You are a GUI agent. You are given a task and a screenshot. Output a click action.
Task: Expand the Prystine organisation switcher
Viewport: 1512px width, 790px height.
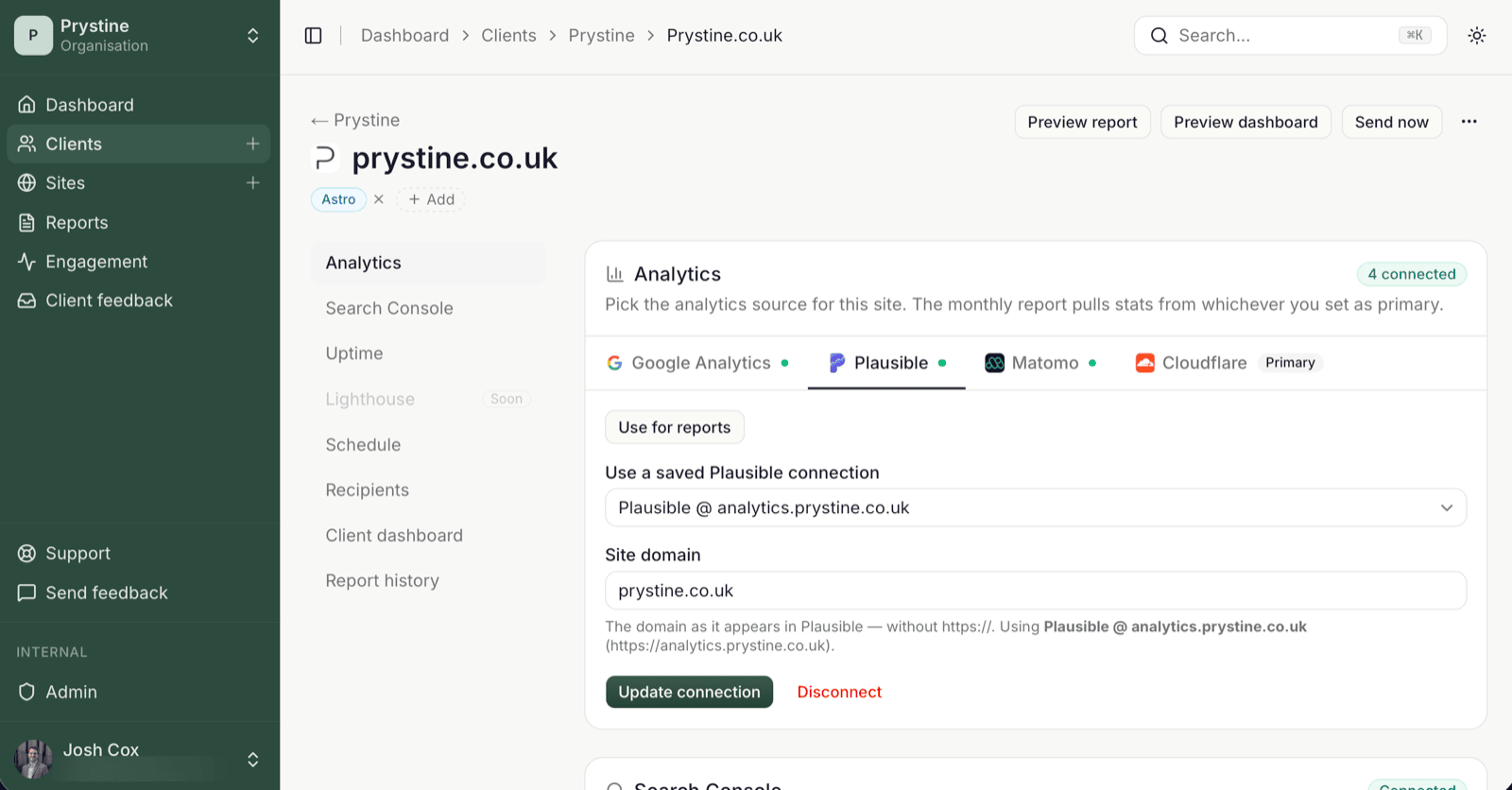click(252, 35)
